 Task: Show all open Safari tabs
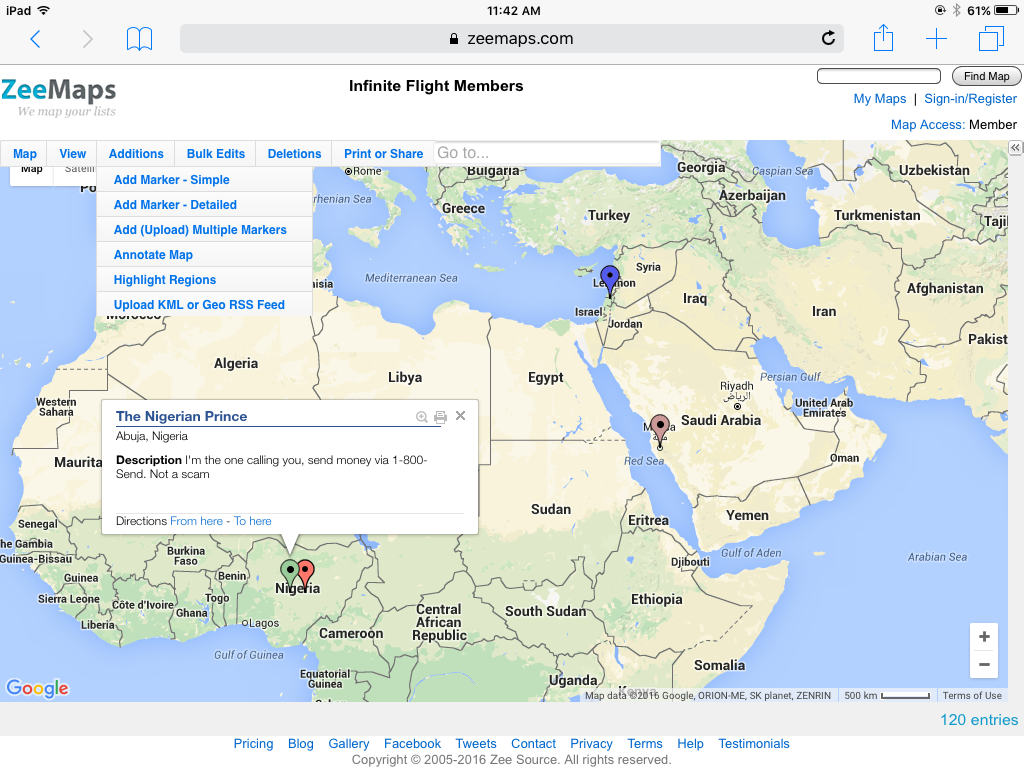pos(991,39)
